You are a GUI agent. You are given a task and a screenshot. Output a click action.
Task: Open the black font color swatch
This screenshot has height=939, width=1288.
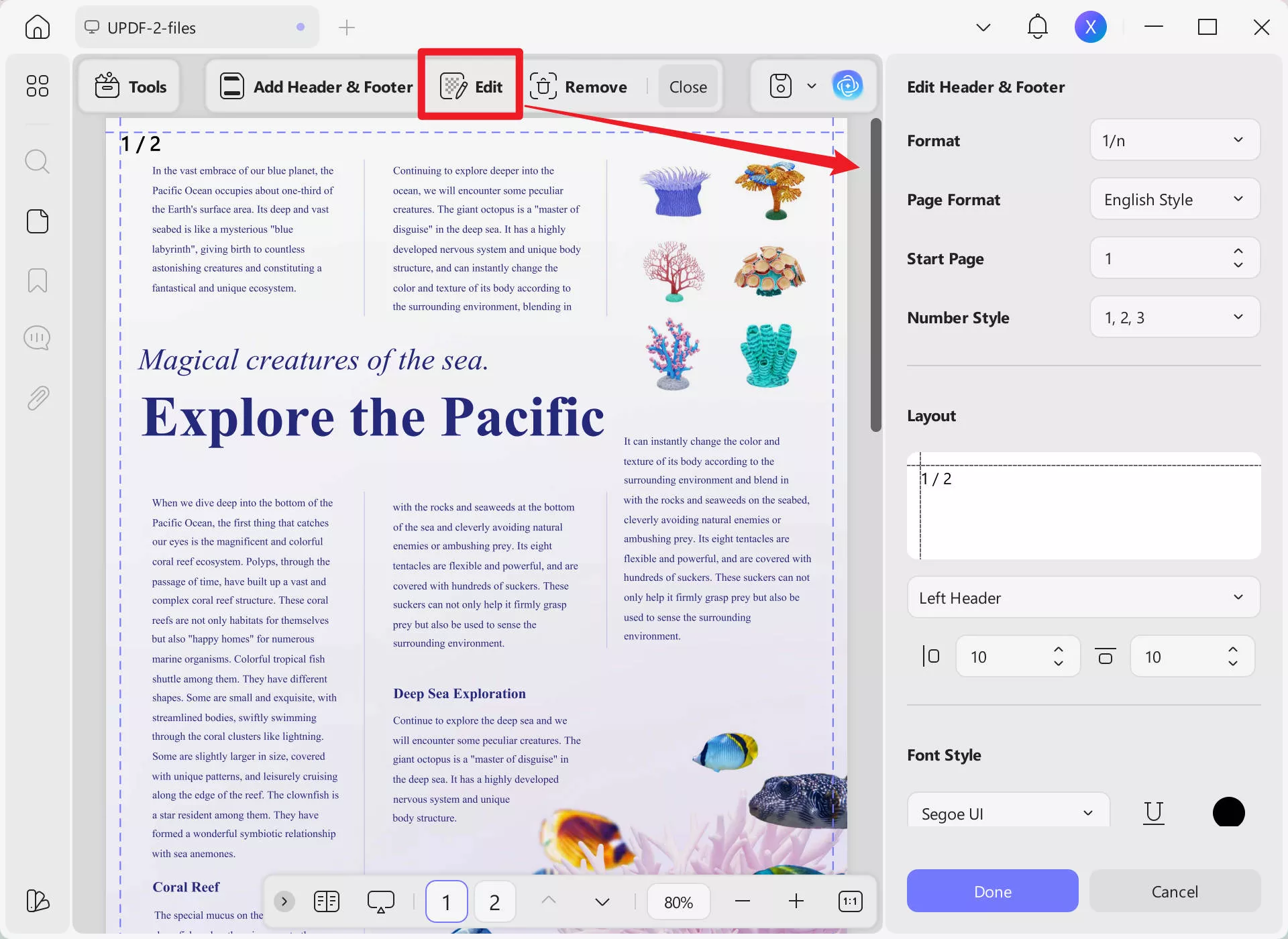click(x=1228, y=812)
